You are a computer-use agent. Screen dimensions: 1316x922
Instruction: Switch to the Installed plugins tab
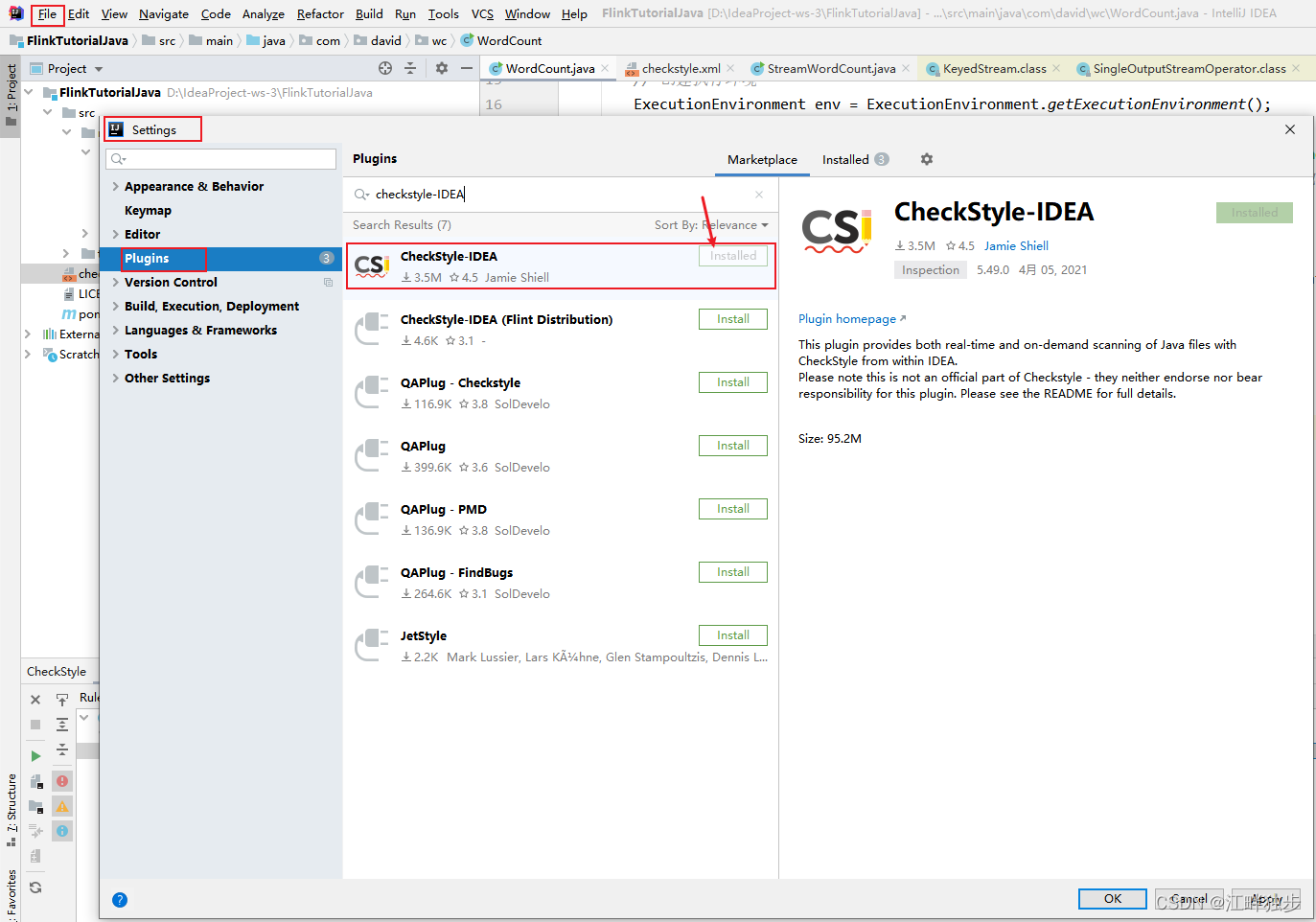pyautogui.click(x=844, y=159)
